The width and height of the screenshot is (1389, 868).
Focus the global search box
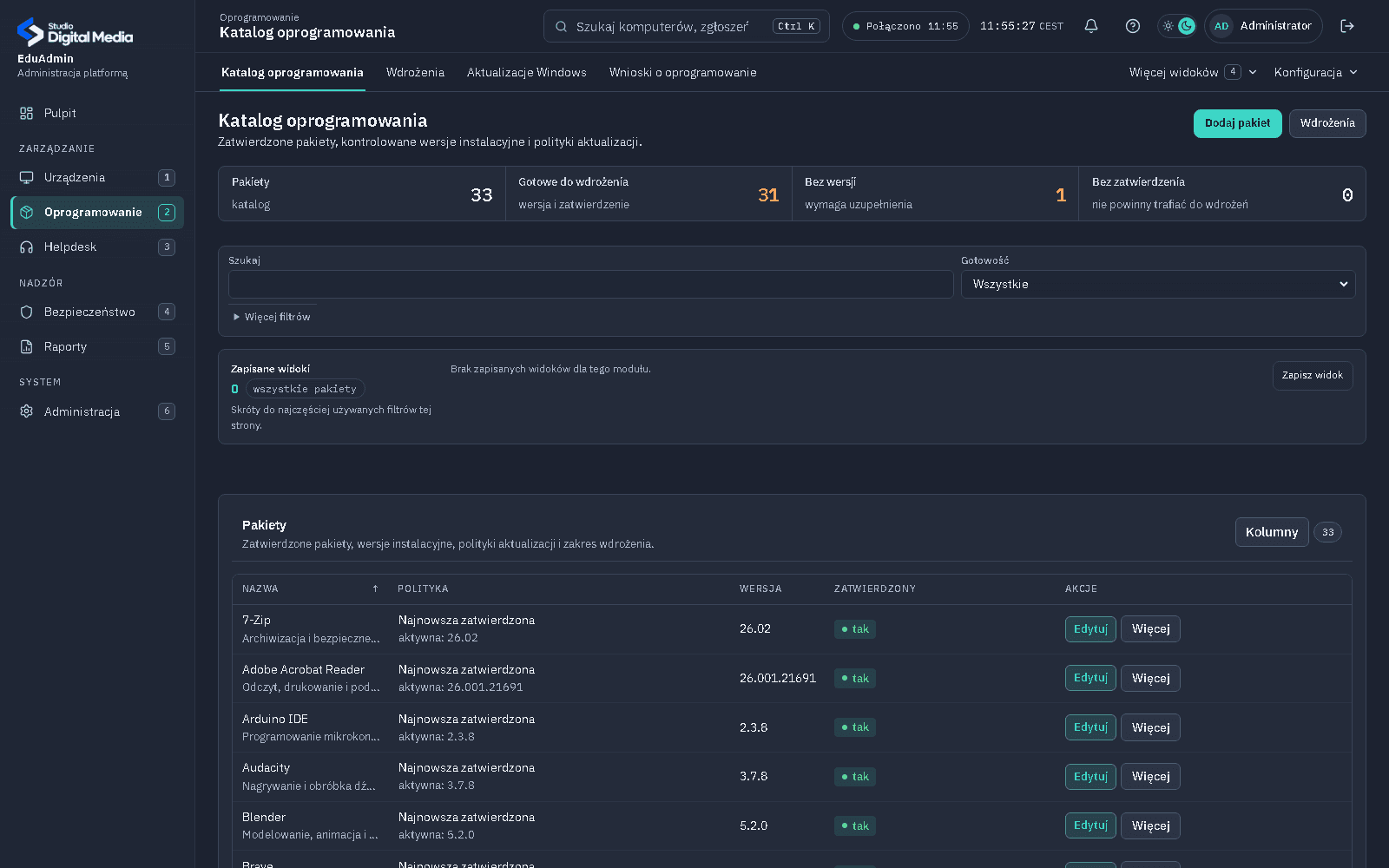pyautogui.click(x=686, y=26)
